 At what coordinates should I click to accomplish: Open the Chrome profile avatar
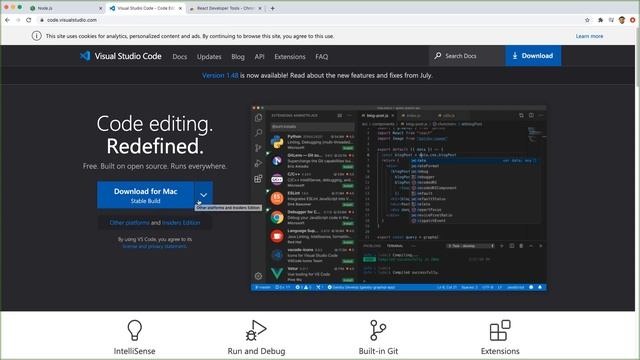tap(622, 20)
